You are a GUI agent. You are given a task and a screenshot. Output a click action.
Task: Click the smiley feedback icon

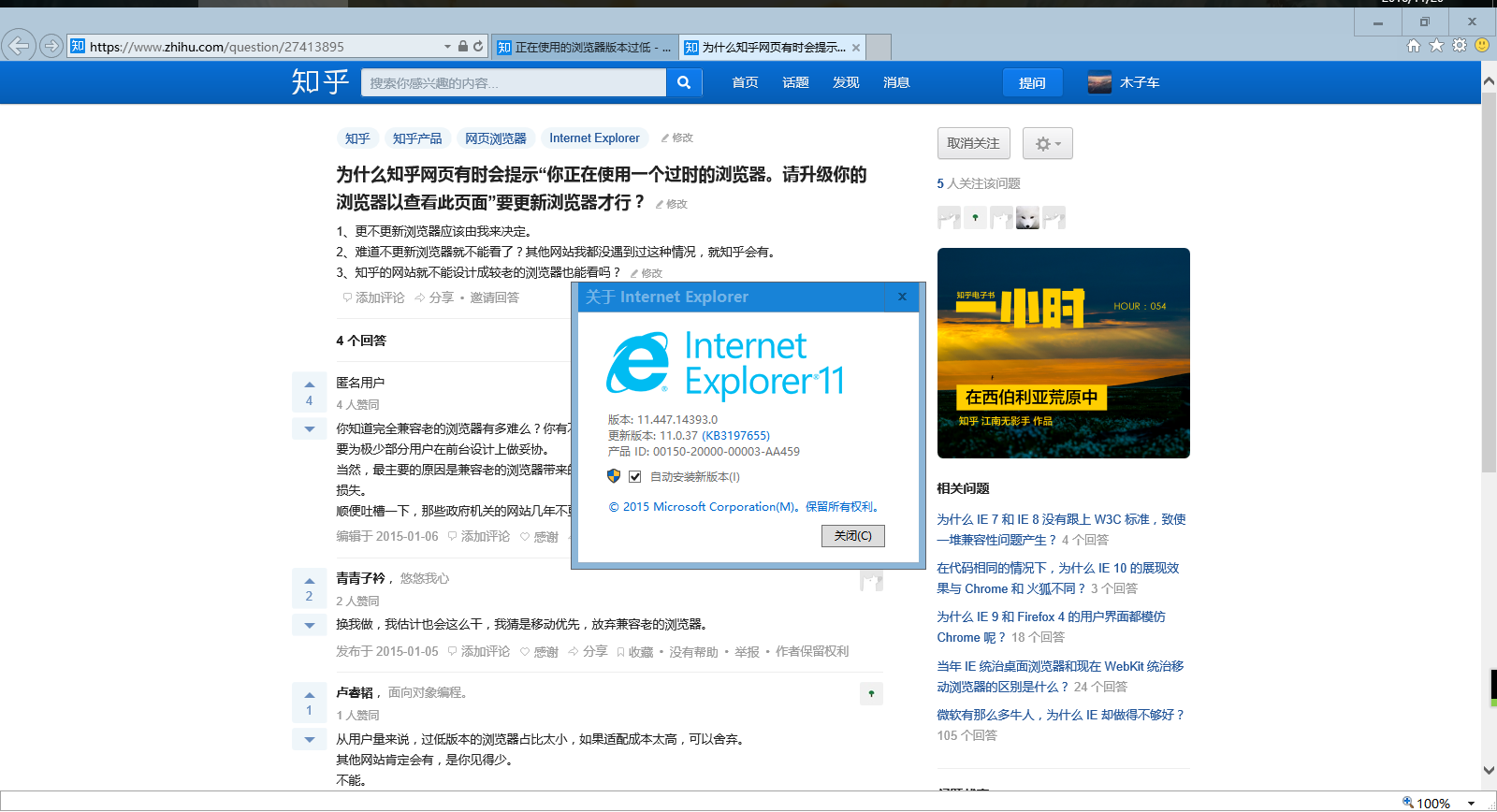tap(1482, 45)
